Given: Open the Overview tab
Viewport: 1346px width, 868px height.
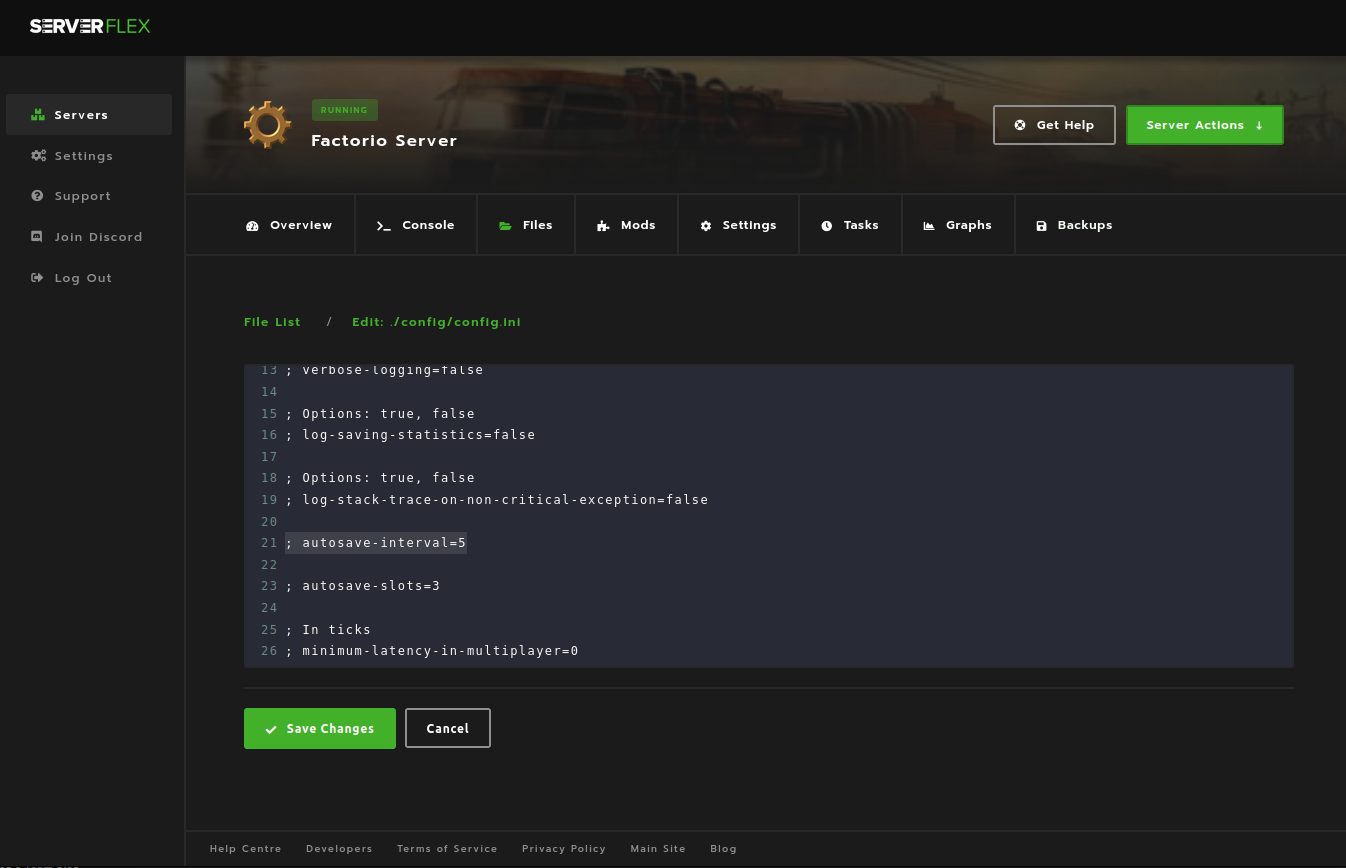Looking at the screenshot, I should click(289, 225).
